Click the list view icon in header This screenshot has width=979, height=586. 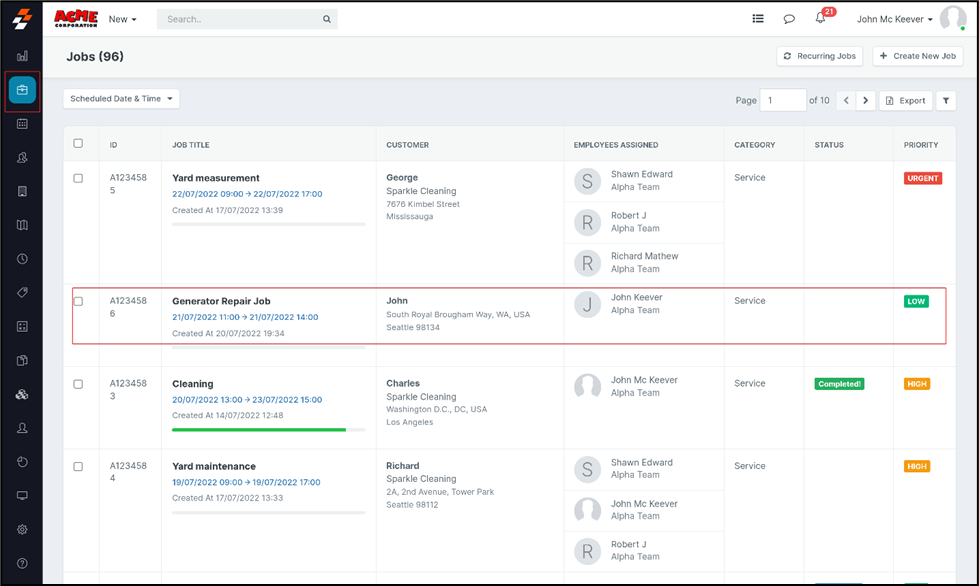coord(758,19)
